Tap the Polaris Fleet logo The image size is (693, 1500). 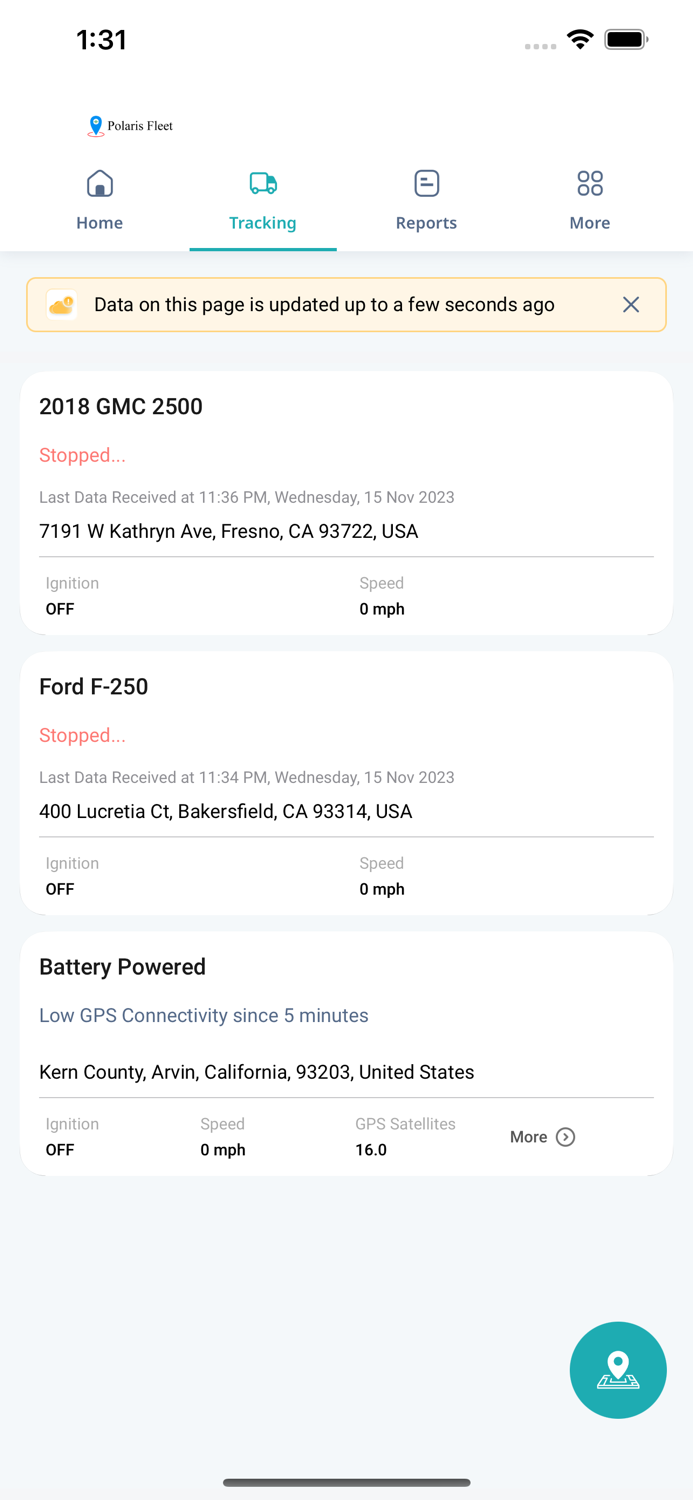click(x=130, y=126)
